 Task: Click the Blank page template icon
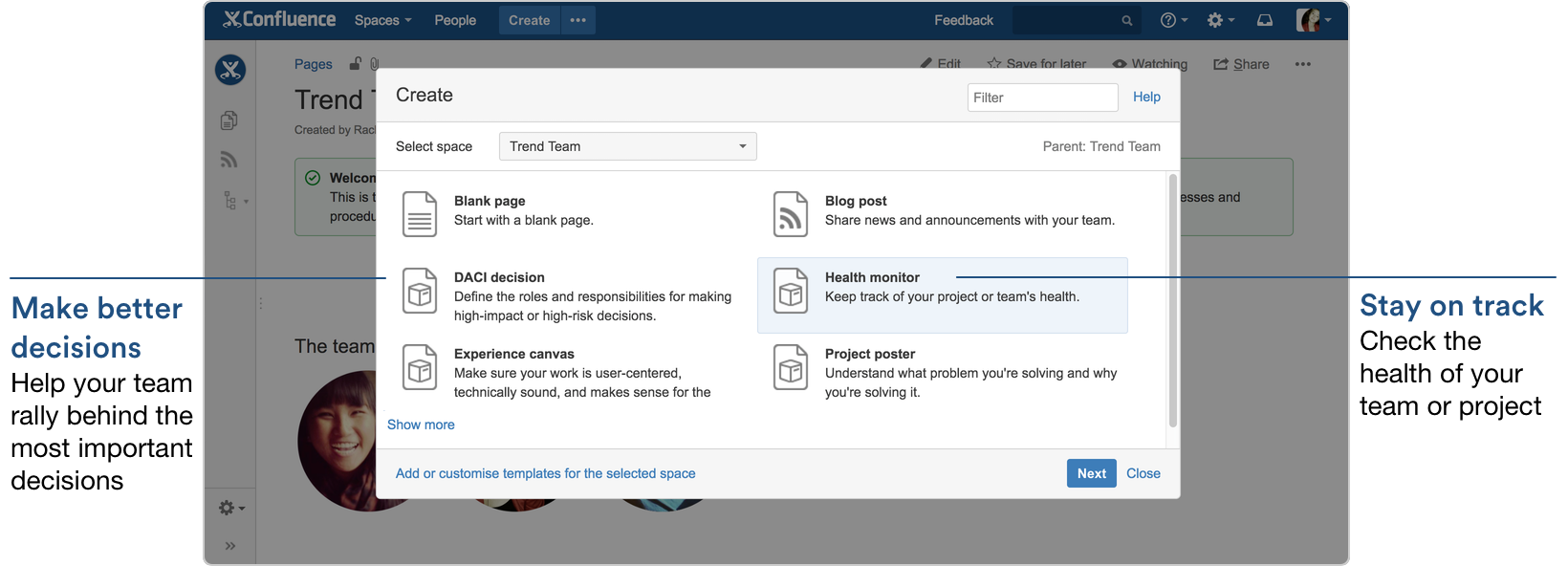point(419,213)
